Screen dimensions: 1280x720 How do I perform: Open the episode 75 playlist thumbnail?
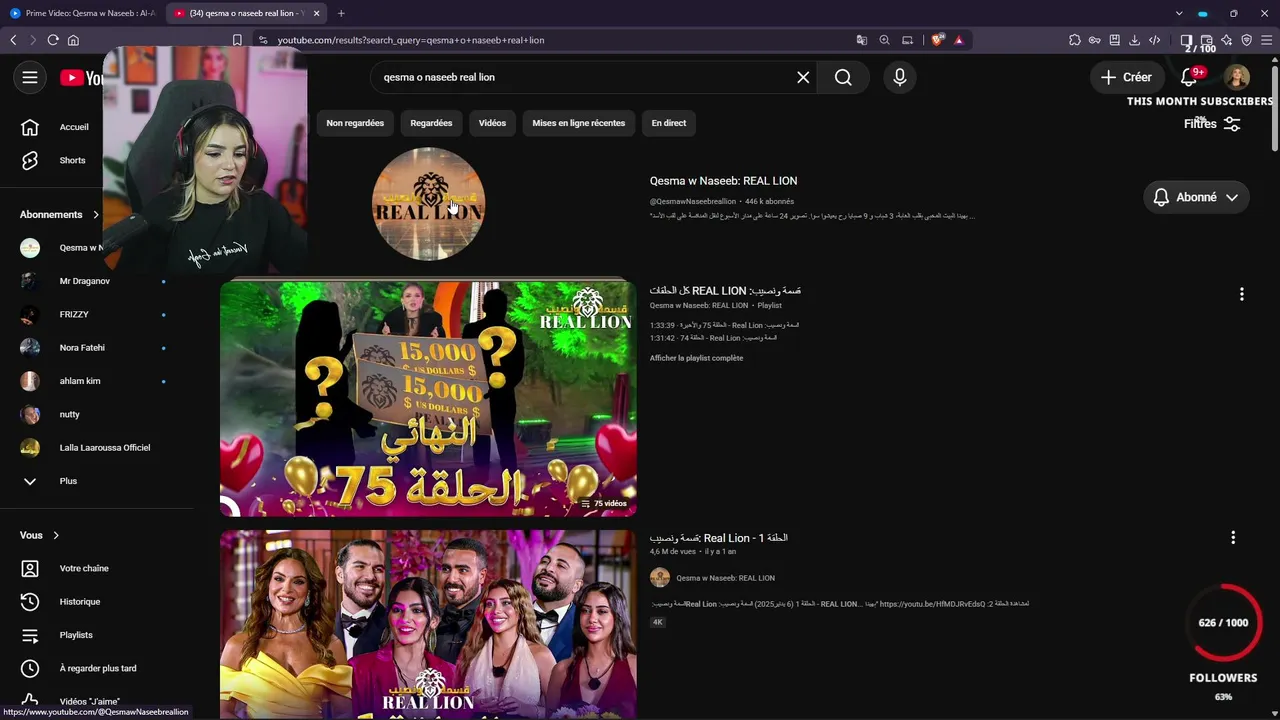click(428, 398)
